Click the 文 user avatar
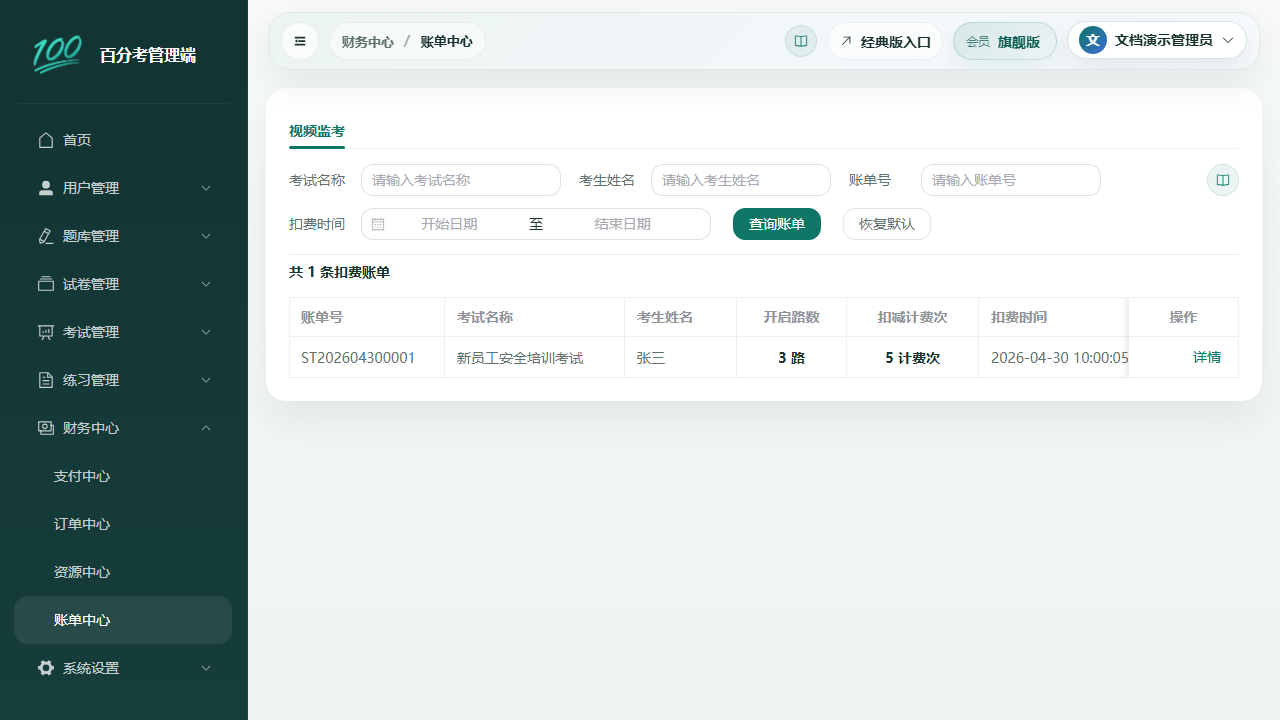This screenshot has width=1280, height=720. tap(1093, 40)
